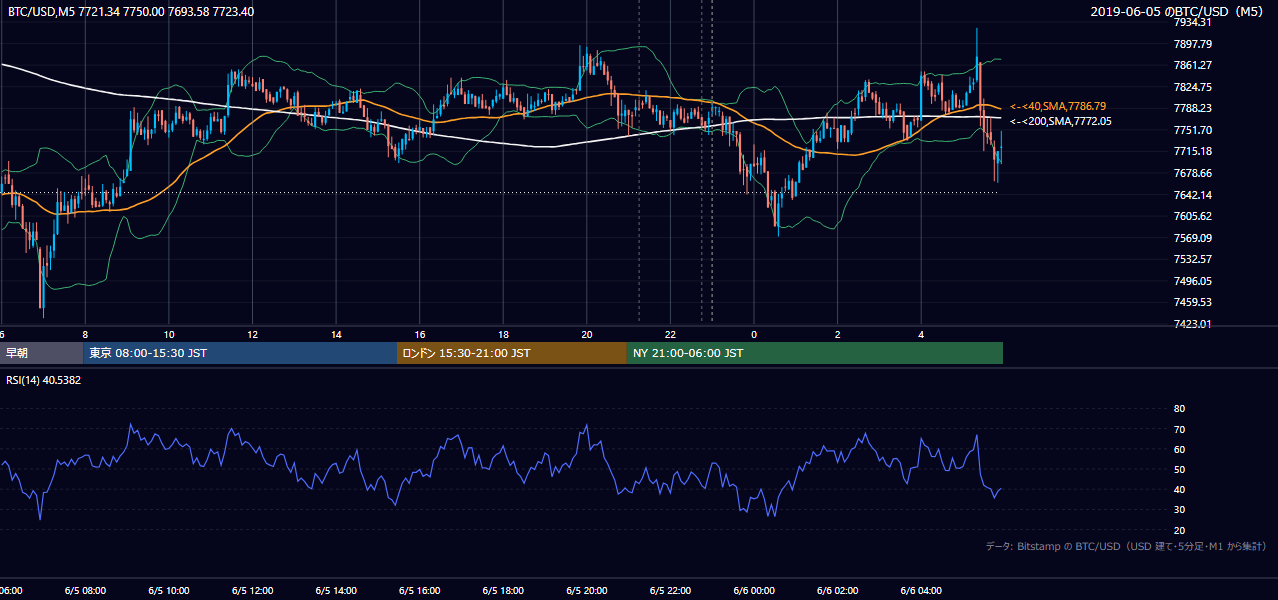Click the 7642.14 price axis label
Screen dimensions: 1278x600
pyautogui.click(x=1194, y=195)
